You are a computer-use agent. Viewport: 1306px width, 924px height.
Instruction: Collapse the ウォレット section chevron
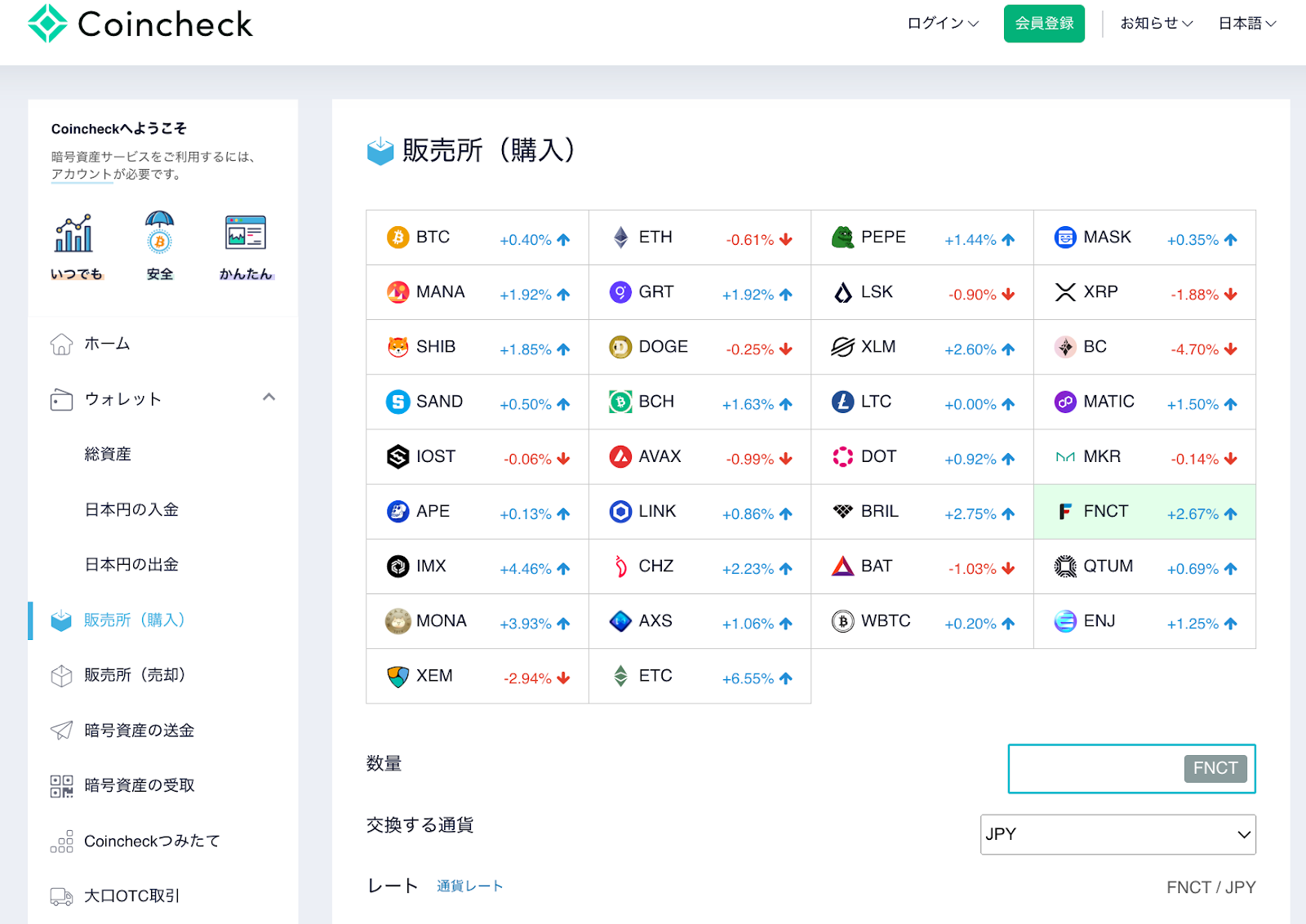[269, 398]
